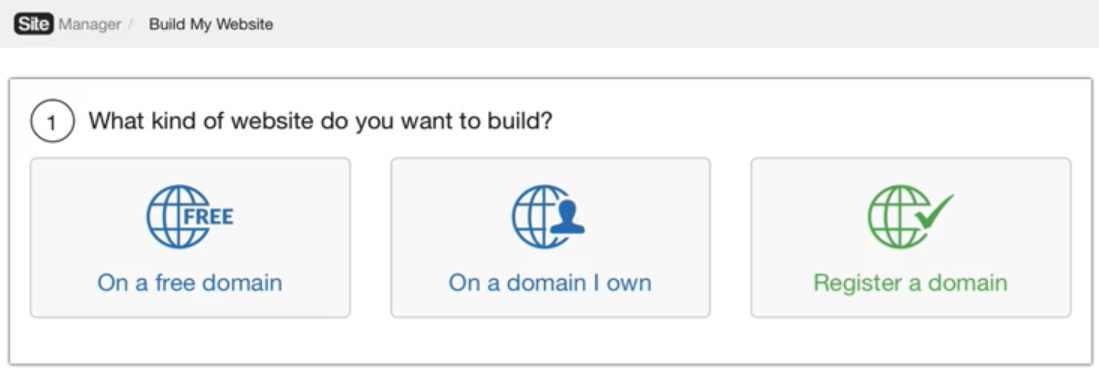
Task: Click the green globe with checkmark icon
Action: (x=910, y=216)
